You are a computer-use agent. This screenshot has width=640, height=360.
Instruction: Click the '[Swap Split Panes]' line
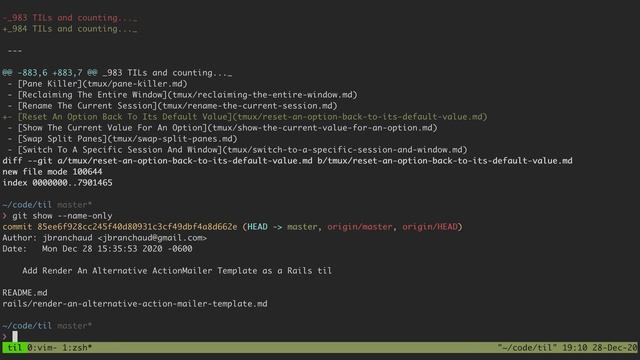(122, 139)
